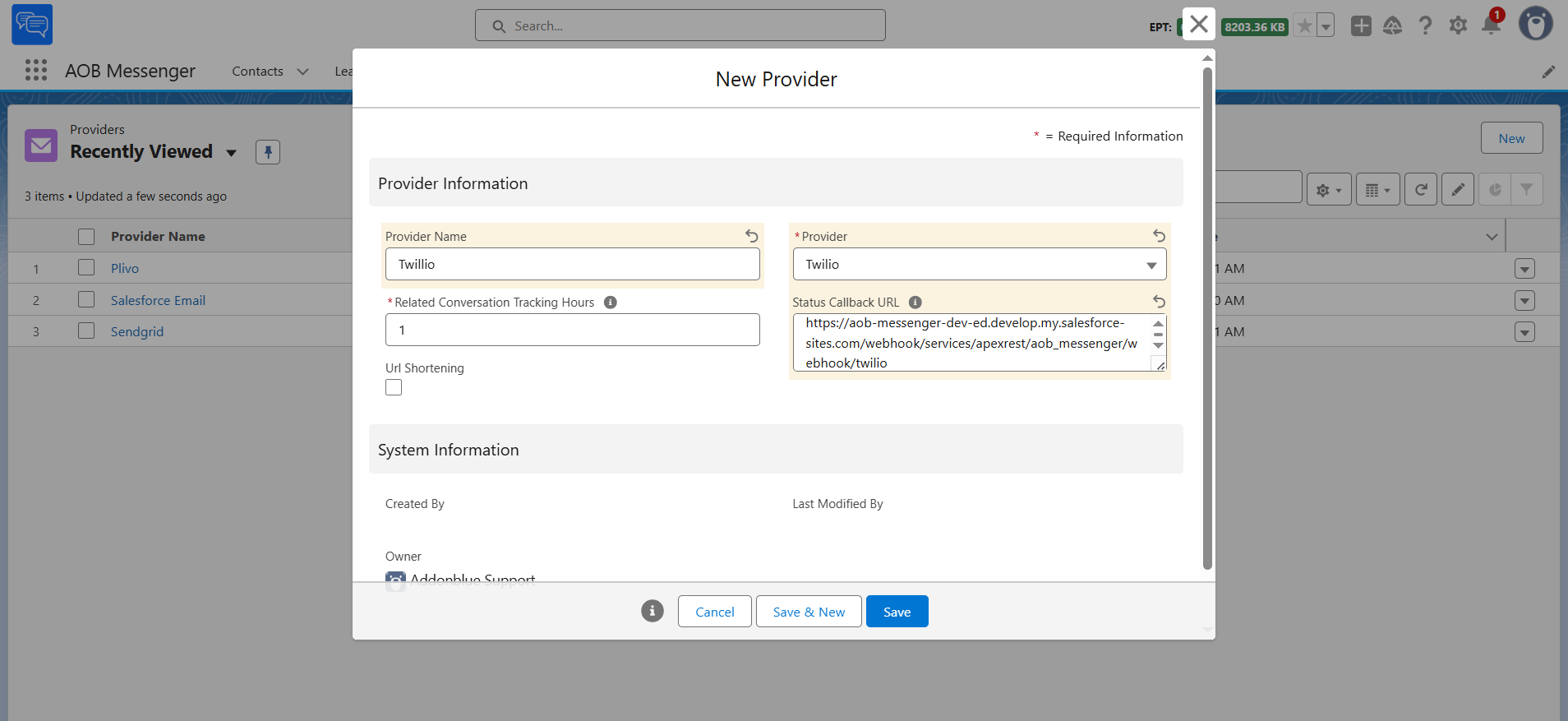
Task: Click the info icon beside Cancel
Action: coord(653,611)
